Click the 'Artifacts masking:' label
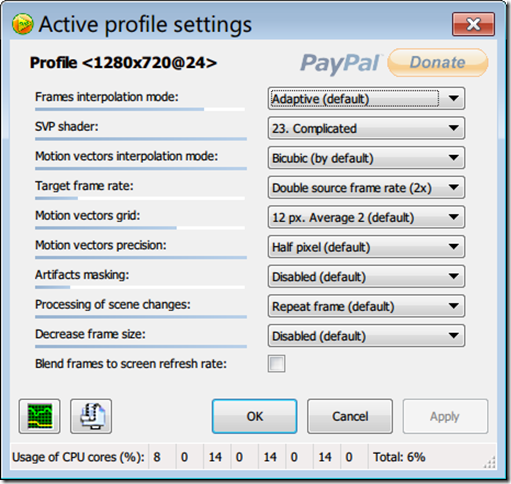This screenshot has height=484, width=511. tap(82, 275)
